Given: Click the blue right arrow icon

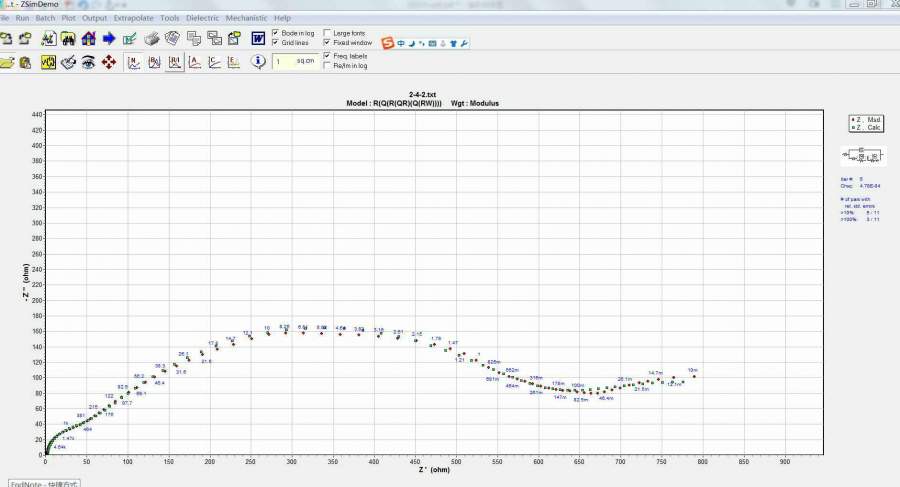Looking at the screenshot, I should click(110, 39).
